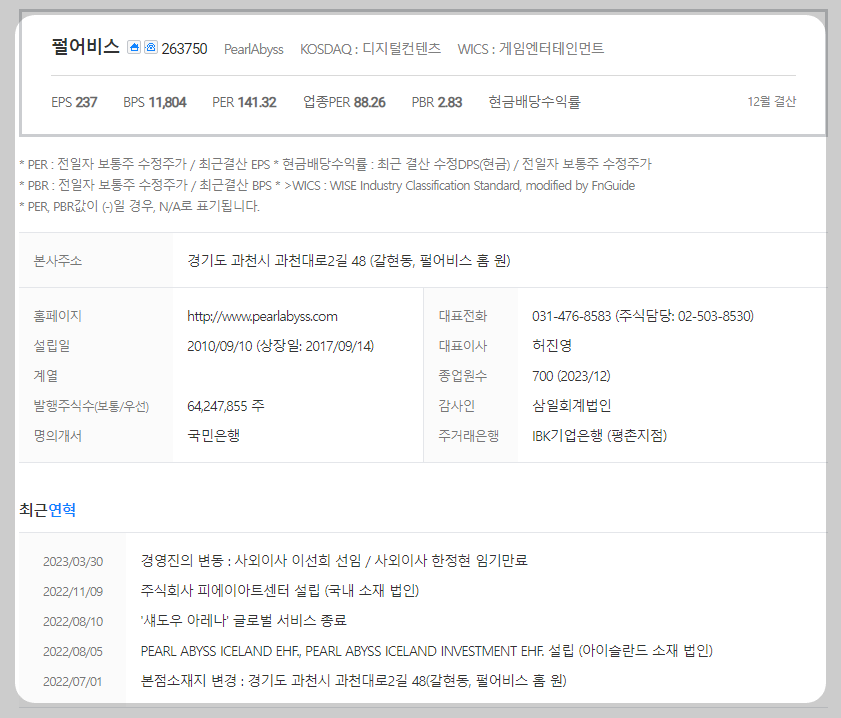
Task: Click the 주거래은행 label
Action: 468,436
